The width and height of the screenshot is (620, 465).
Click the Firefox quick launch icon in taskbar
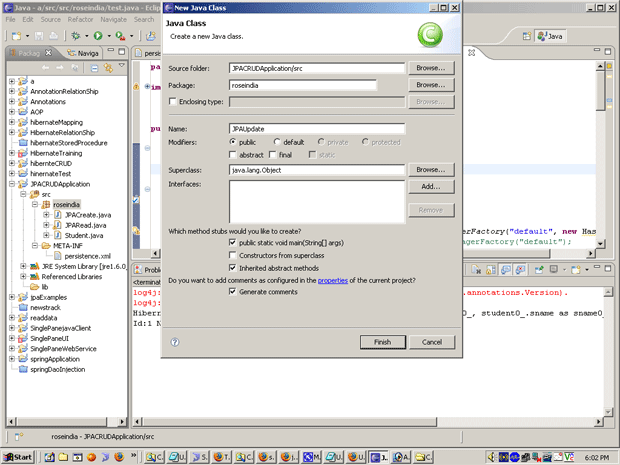pyautogui.click(x=119, y=457)
